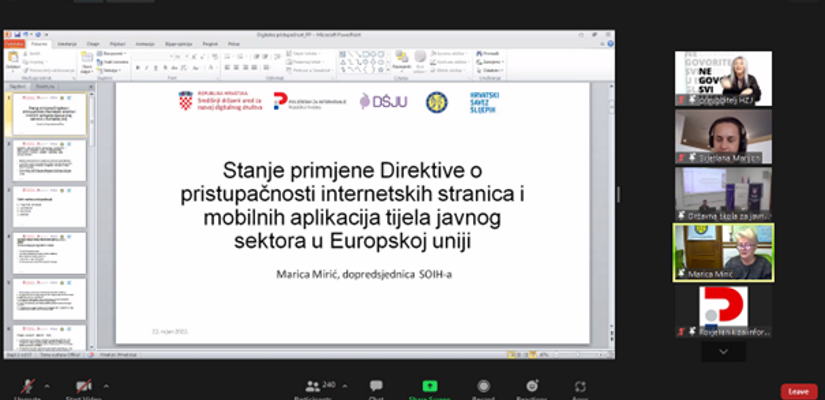Switch to the Struktura outline tab

coord(47,86)
